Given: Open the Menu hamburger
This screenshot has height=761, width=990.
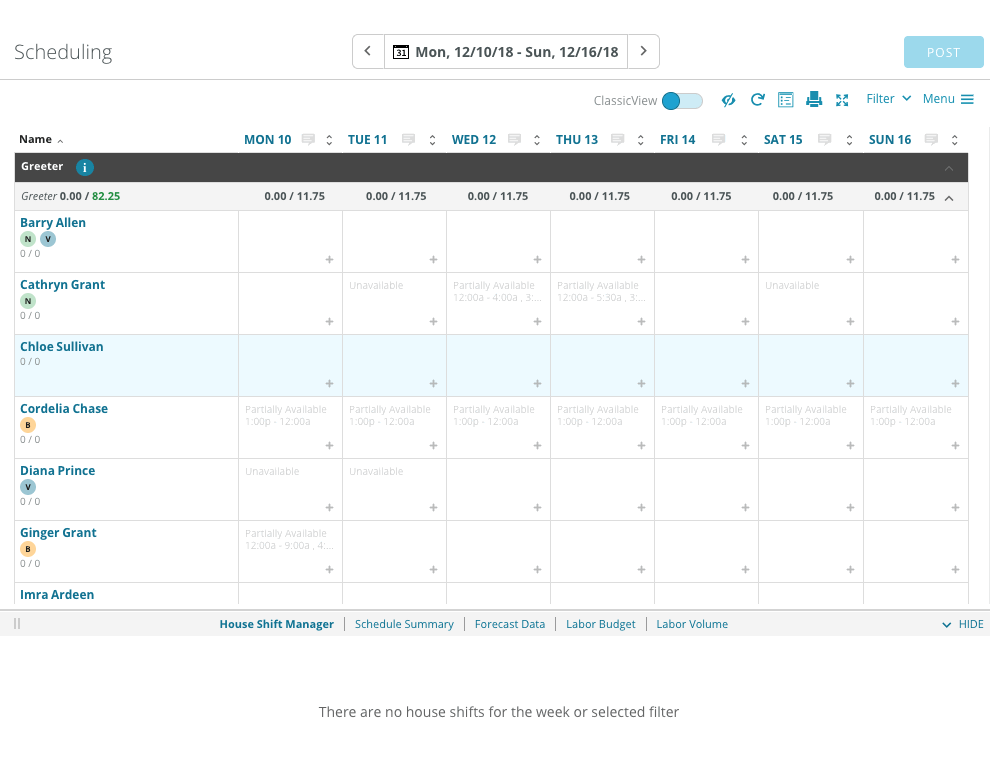Looking at the screenshot, I should [x=948, y=99].
